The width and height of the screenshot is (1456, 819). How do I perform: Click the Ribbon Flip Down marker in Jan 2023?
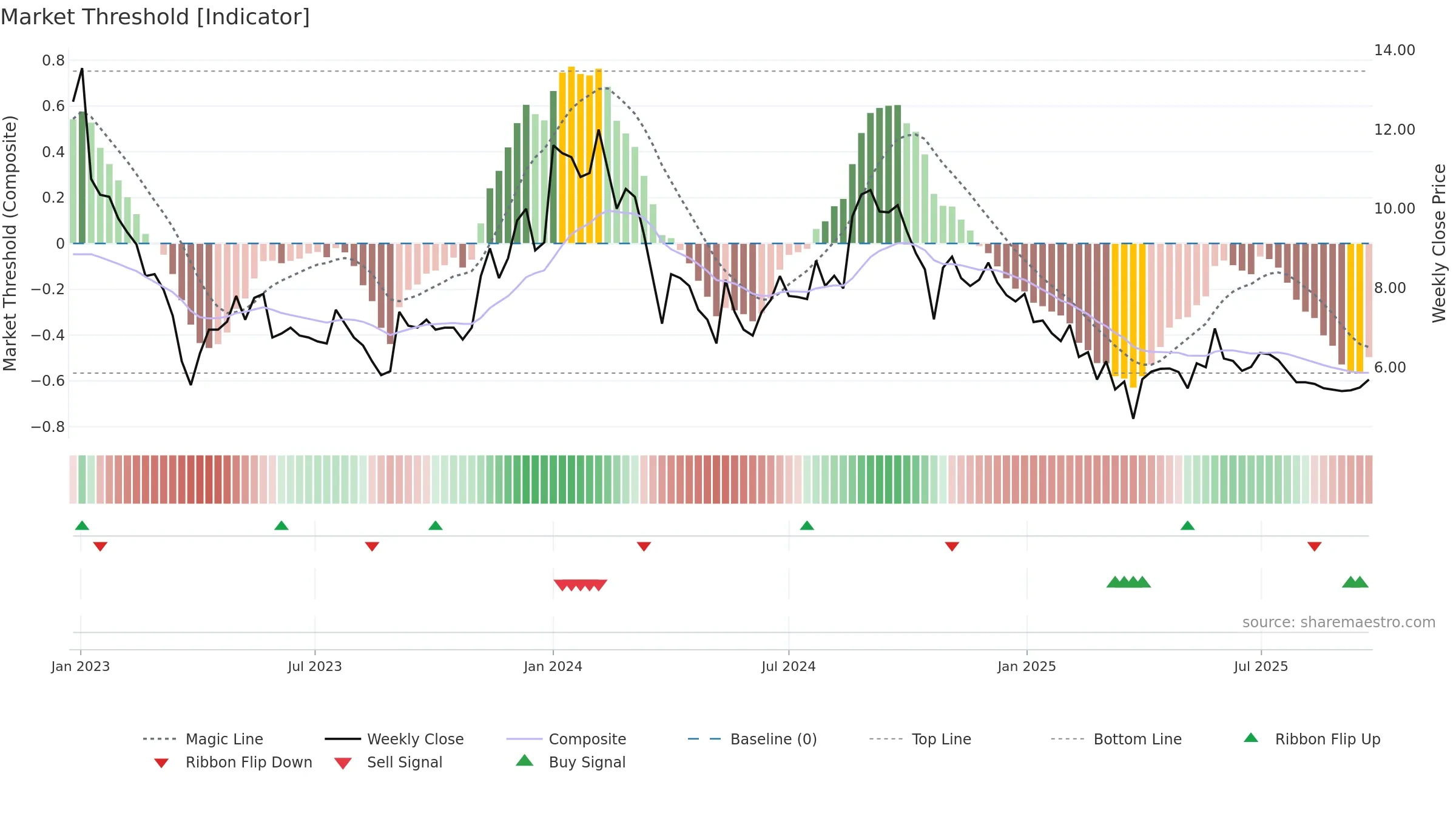coord(100,547)
